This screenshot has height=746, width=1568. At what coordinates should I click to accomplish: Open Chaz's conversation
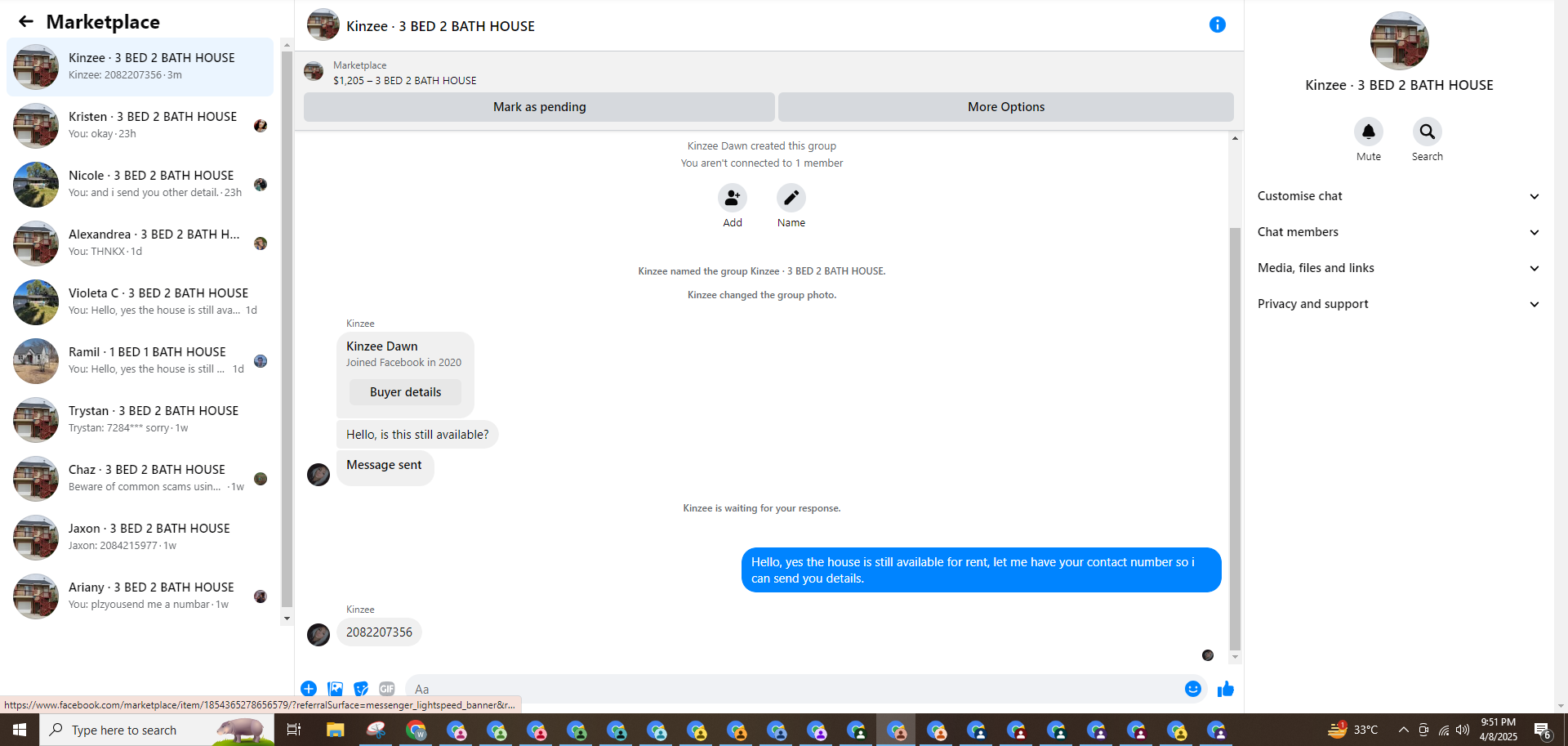[140, 479]
